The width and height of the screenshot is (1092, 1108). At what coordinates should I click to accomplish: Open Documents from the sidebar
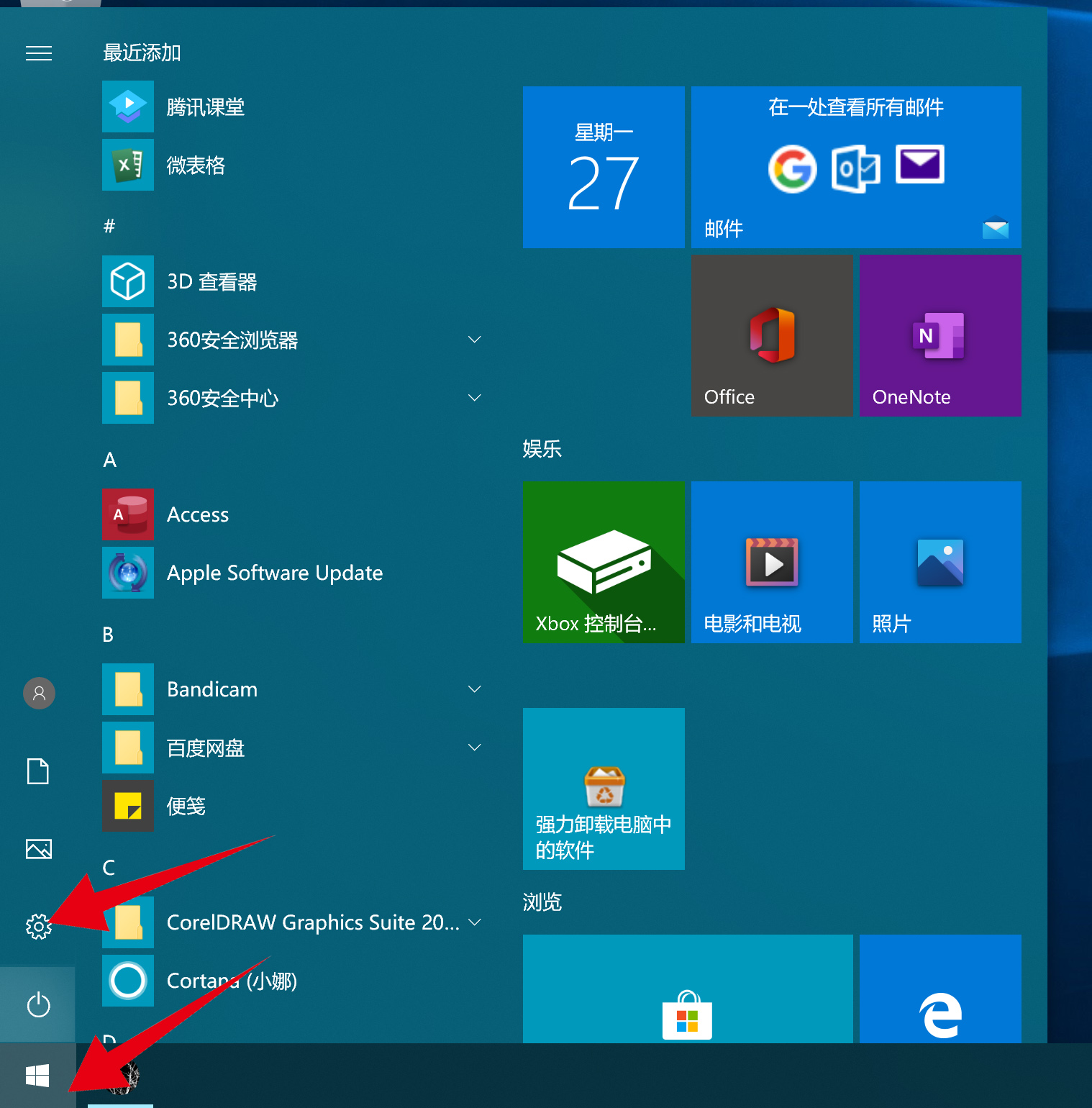point(38,771)
